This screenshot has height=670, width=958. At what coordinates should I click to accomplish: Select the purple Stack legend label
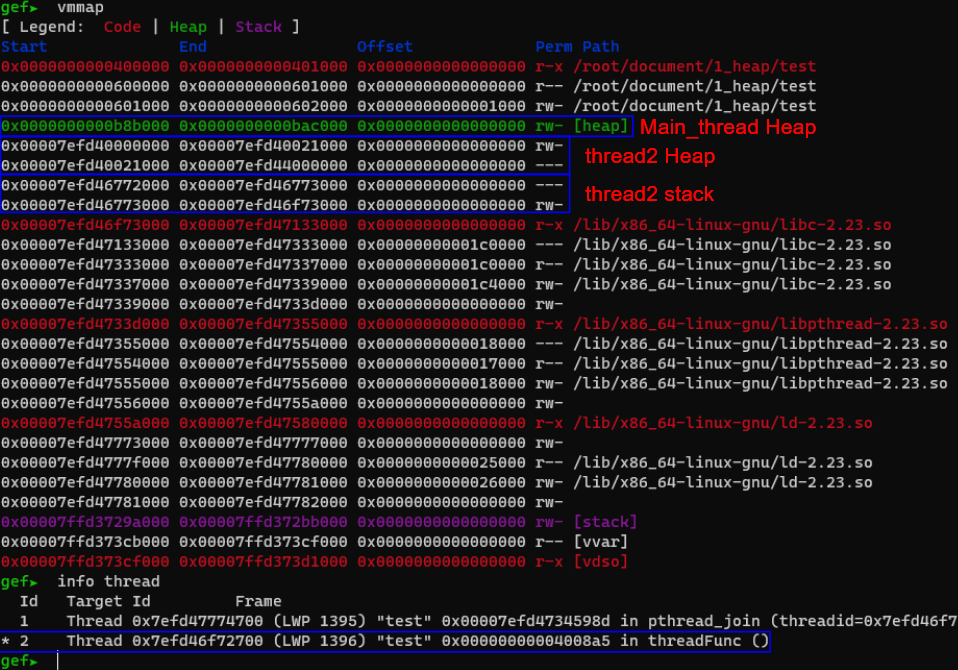pyautogui.click(x=258, y=27)
